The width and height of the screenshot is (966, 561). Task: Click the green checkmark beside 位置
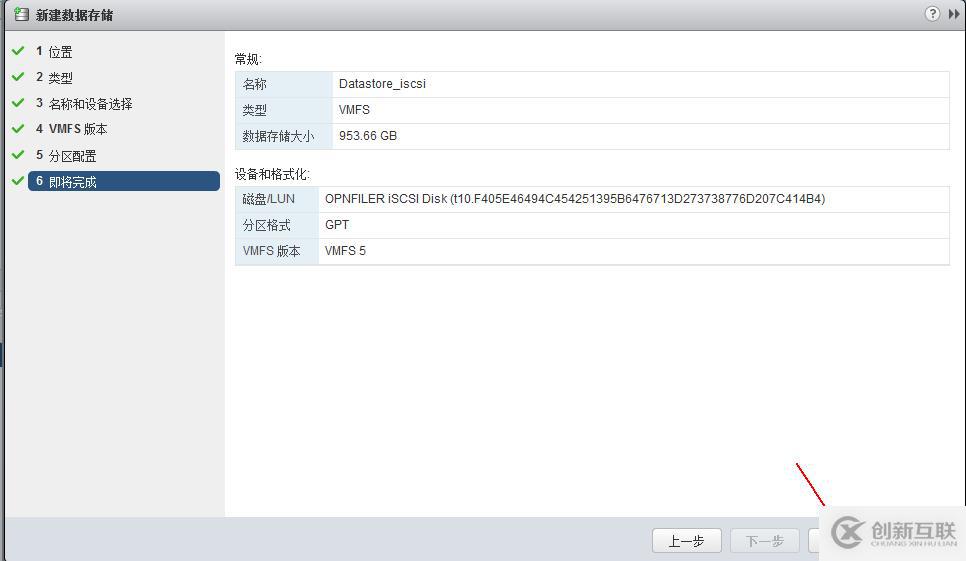click(x=18, y=50)
